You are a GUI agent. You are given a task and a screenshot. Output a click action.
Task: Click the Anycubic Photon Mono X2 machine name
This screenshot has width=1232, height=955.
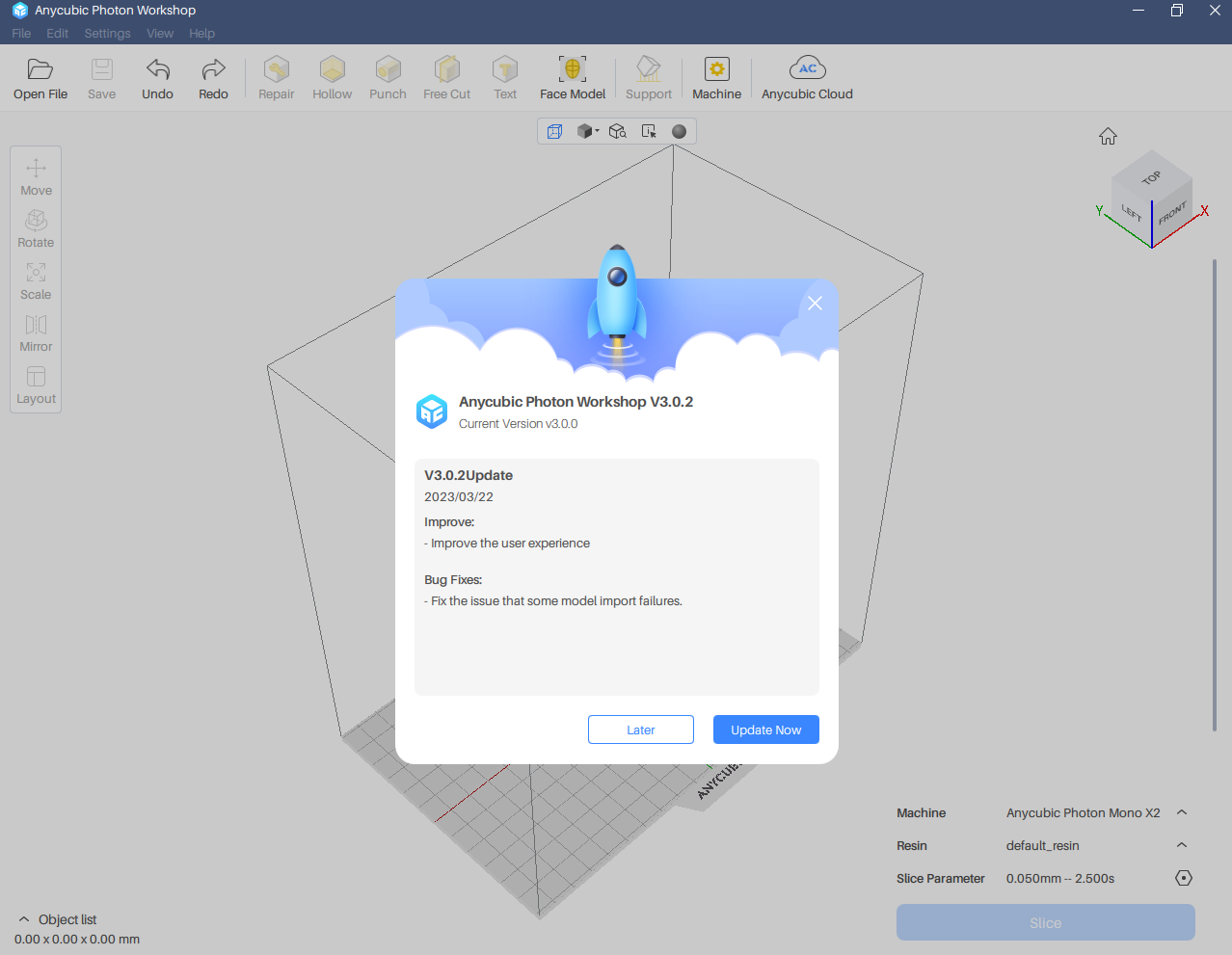pyautogui.click(x=1084, y=812)
